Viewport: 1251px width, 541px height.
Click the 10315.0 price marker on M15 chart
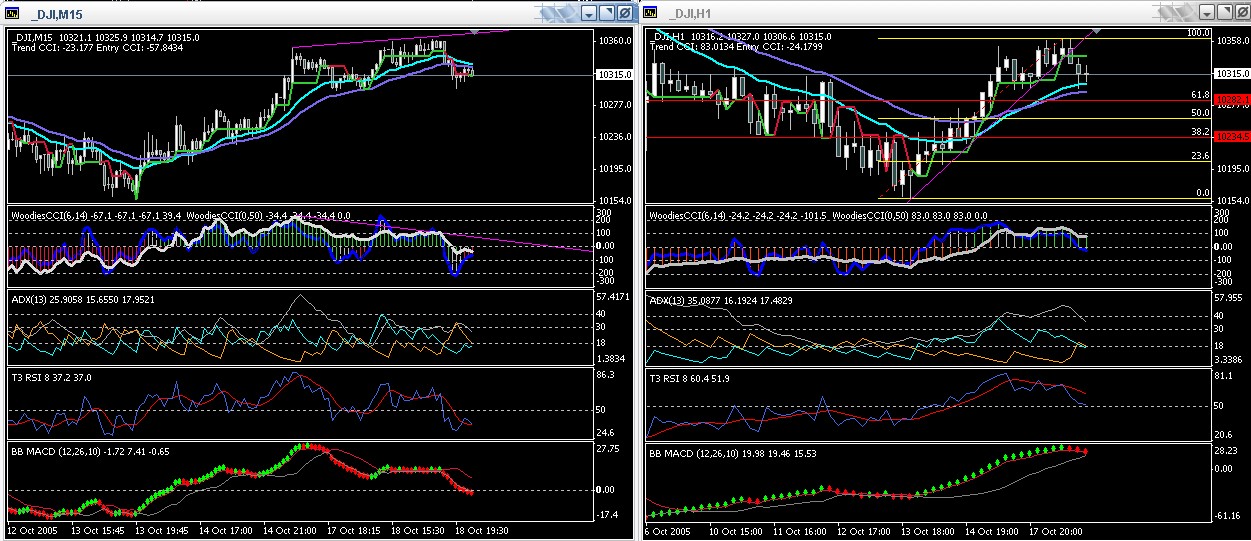[x=613, y=75]
